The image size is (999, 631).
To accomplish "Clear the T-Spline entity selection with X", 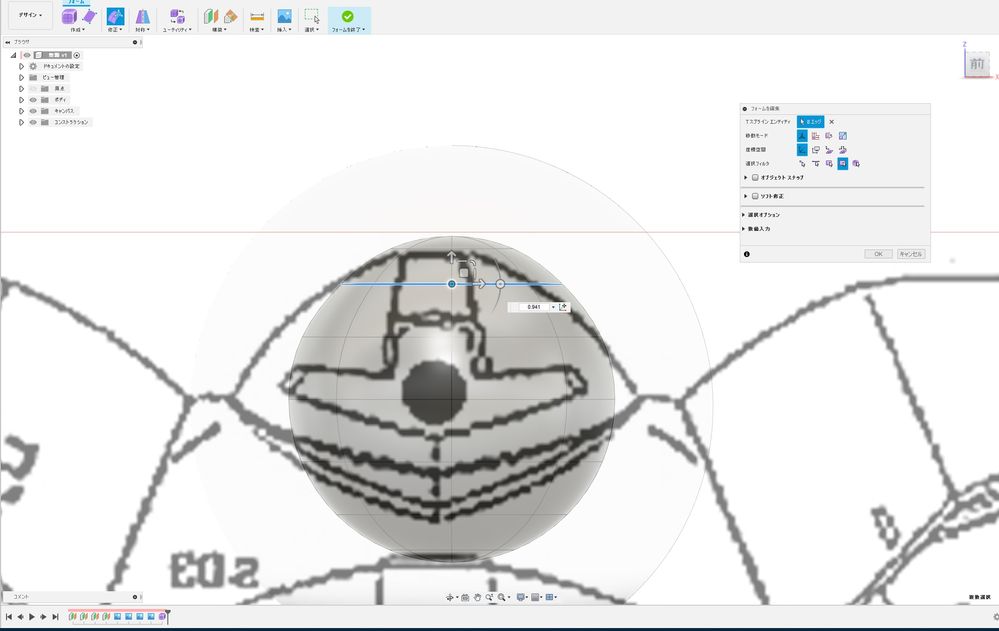I will coord(831,122).
